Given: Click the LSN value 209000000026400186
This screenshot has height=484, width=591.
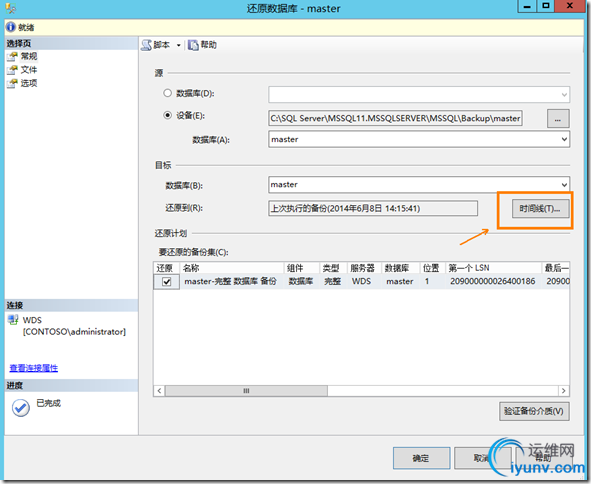Looking at the screenshot, I should point(492,281).
